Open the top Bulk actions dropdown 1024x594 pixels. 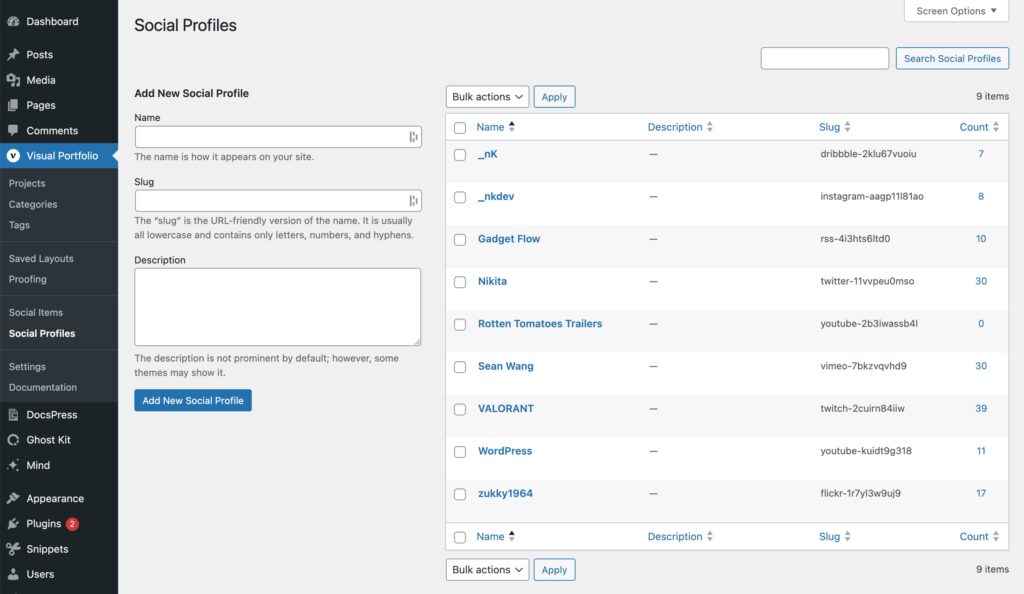pos(487,97)
